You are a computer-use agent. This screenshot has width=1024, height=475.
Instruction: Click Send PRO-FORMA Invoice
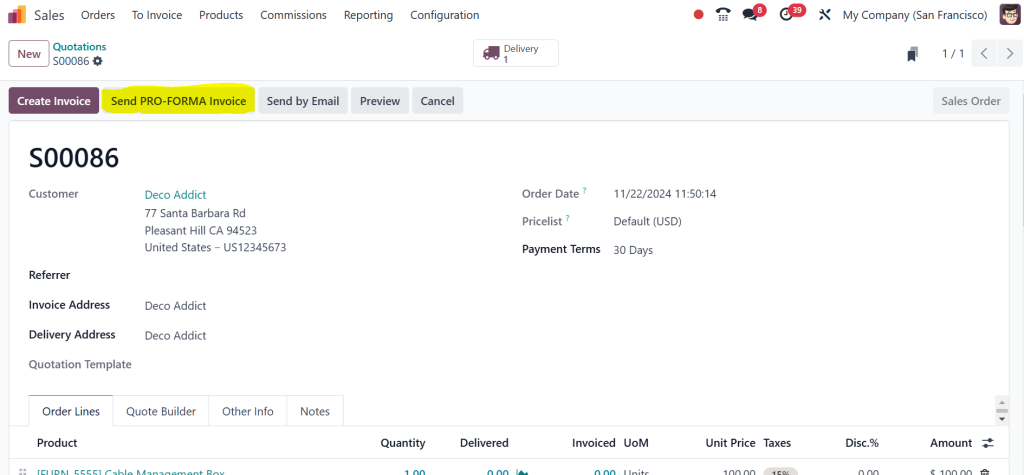pyautogui.click(x=178, y=101)
